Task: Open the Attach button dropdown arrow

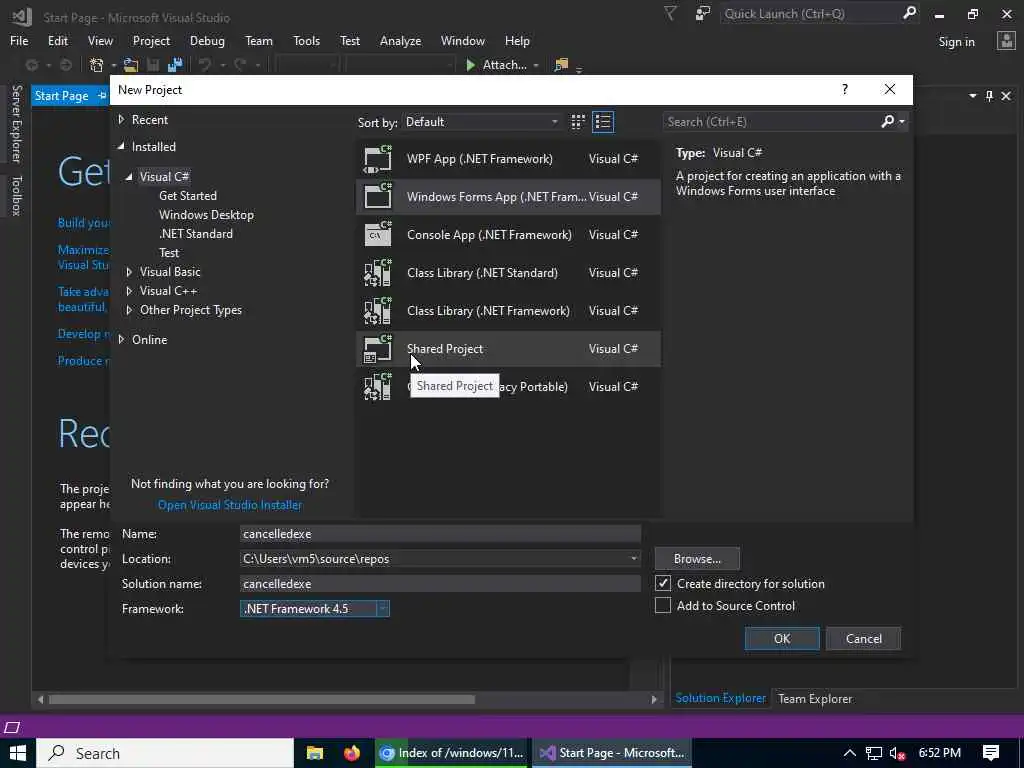Action: [x=536, y=65]
